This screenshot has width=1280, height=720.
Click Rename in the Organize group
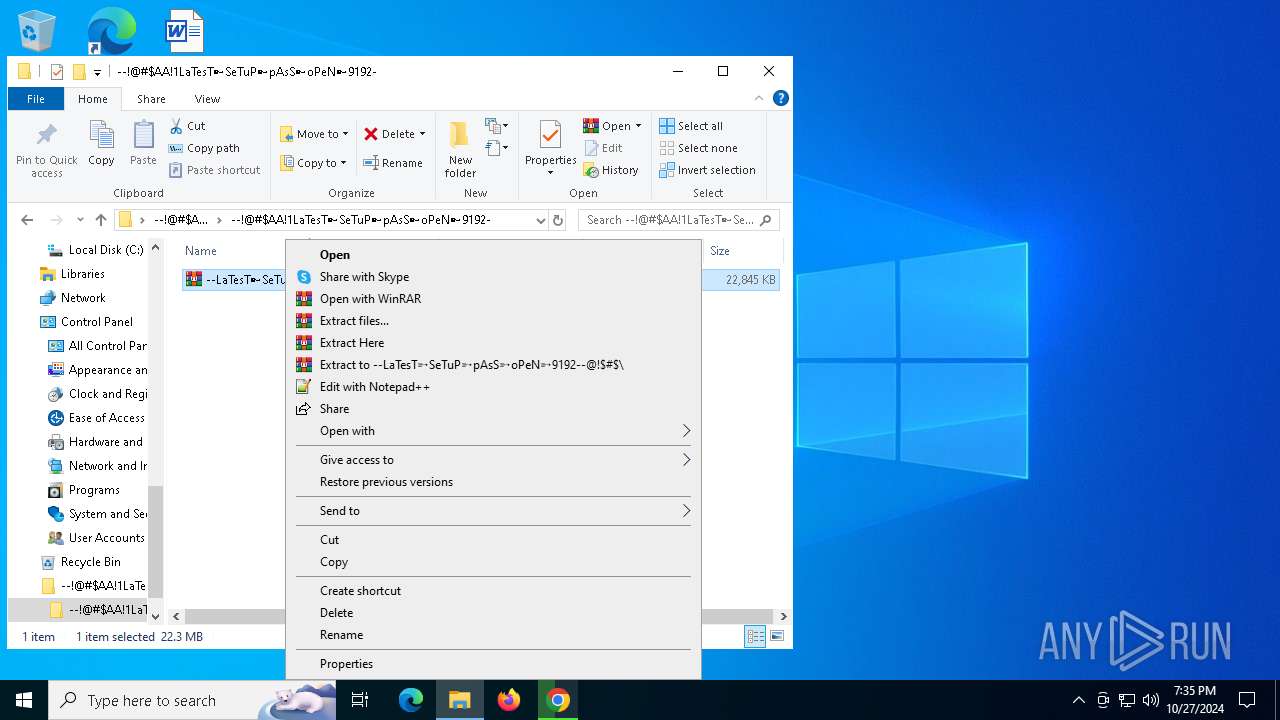click(x=393, y=163)
